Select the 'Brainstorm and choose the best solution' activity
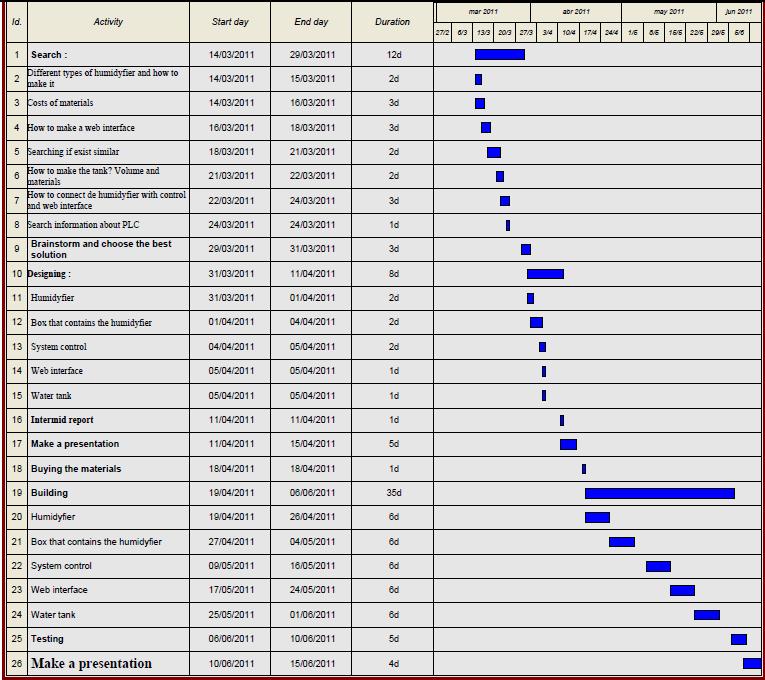Image resolution: width=765 pixels, height=680 pixels. pos(100,249)
